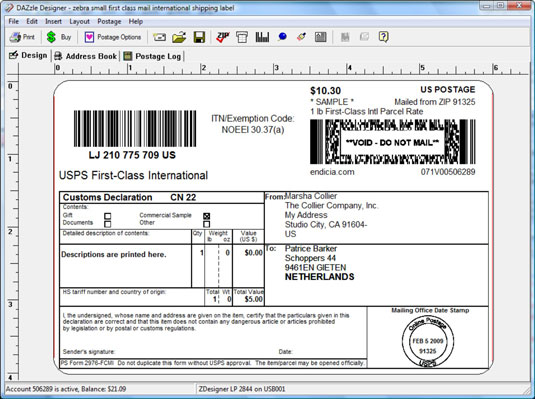The width and height of the screenshot is (535, 399).
Task: Open the Postage menu
Action: coord(109,22)
